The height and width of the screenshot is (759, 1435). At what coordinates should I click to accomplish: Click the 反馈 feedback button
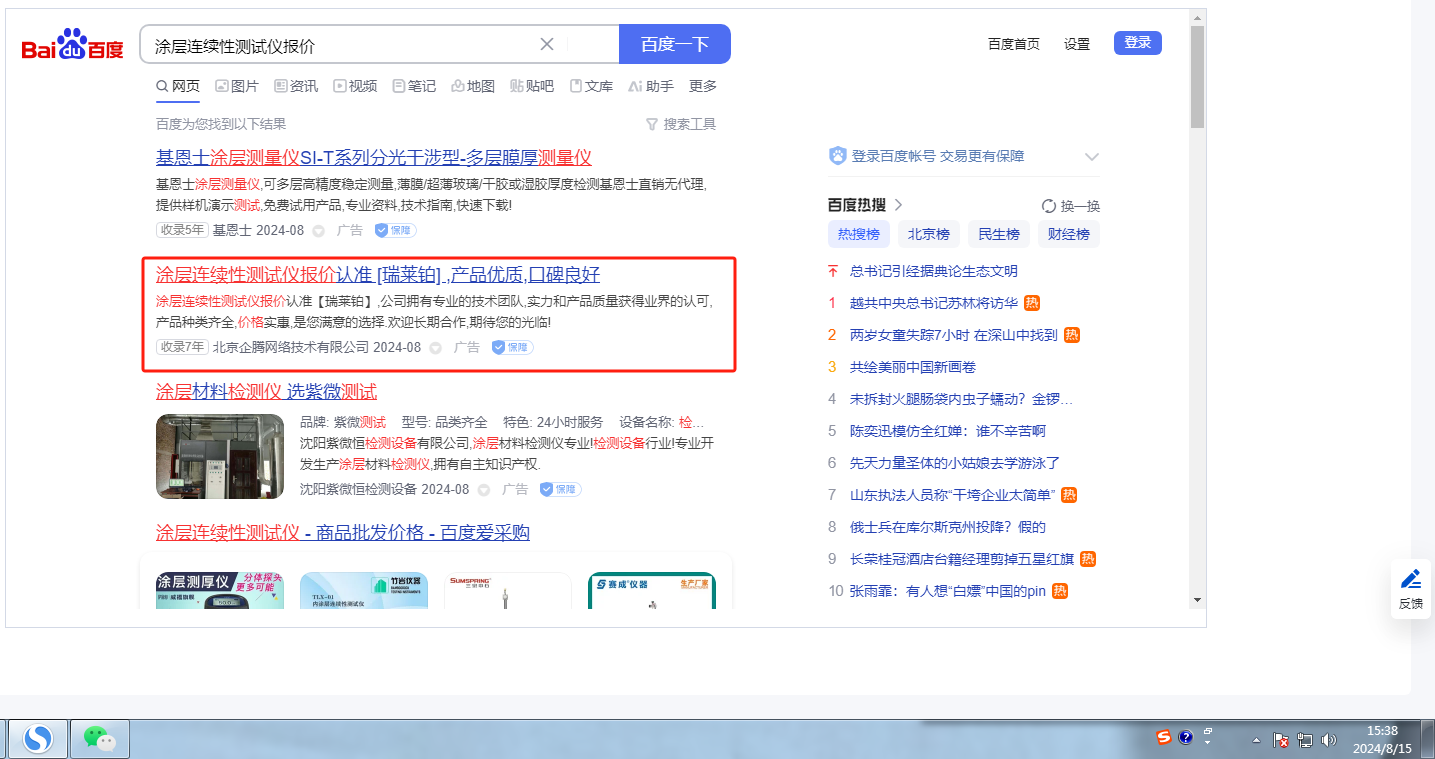(1411, 589)
